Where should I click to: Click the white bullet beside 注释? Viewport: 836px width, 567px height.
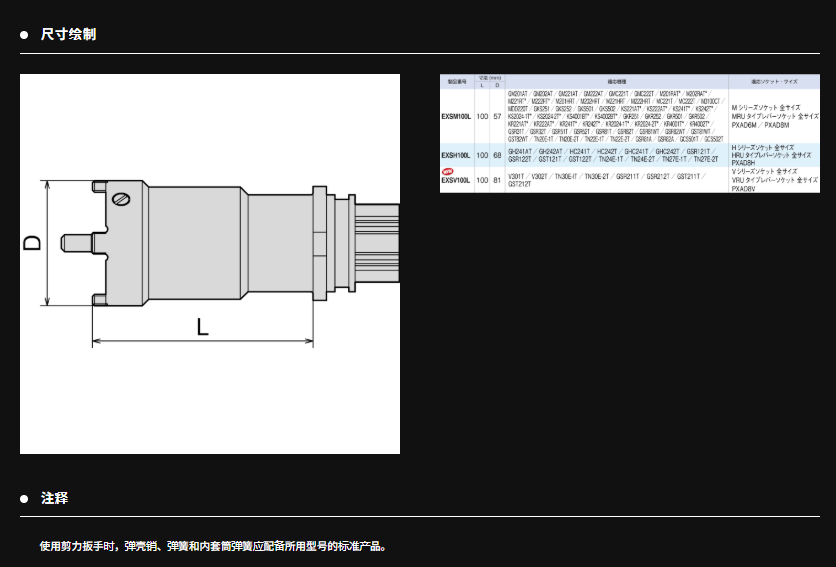pos(24,498)
